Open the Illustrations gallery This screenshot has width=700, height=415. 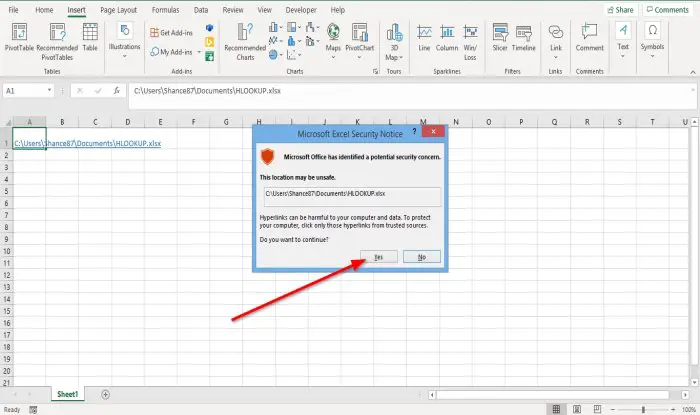(x=125, y=41)
